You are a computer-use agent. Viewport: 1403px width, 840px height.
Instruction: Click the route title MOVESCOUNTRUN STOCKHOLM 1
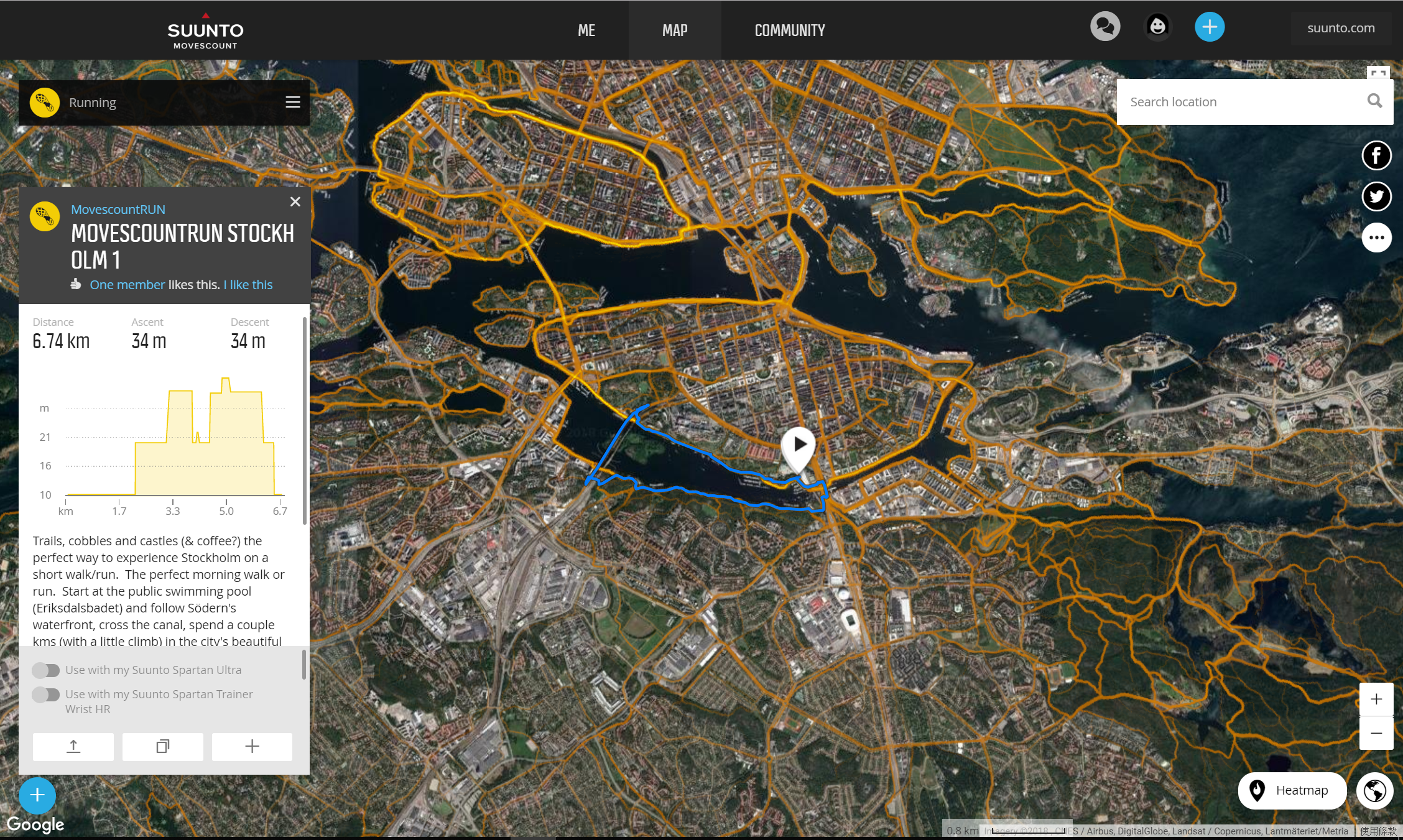pos(182,247)
